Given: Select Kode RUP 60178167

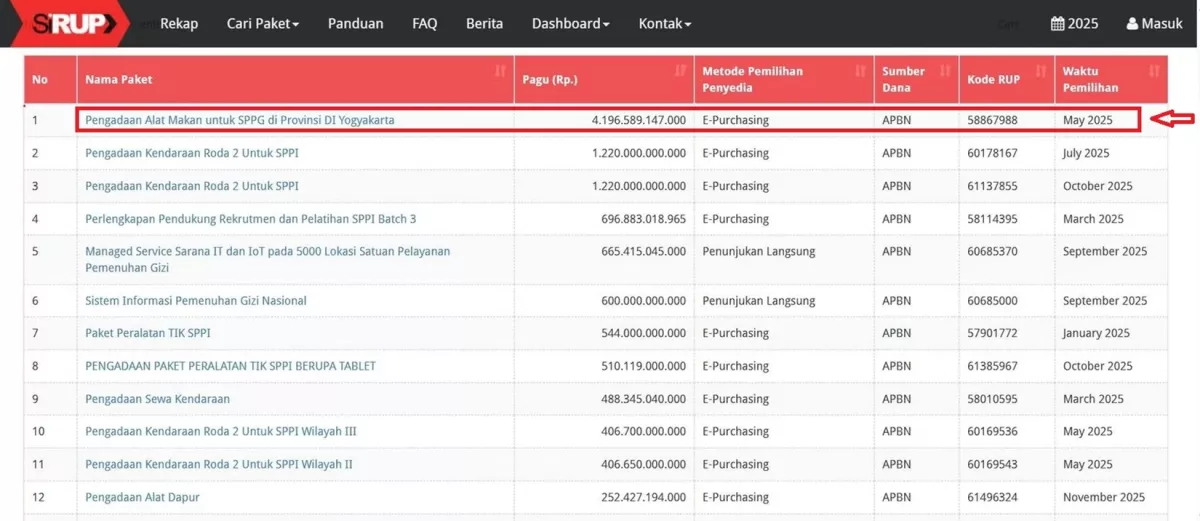Looking at the screenshot, I should click(992, 153).
